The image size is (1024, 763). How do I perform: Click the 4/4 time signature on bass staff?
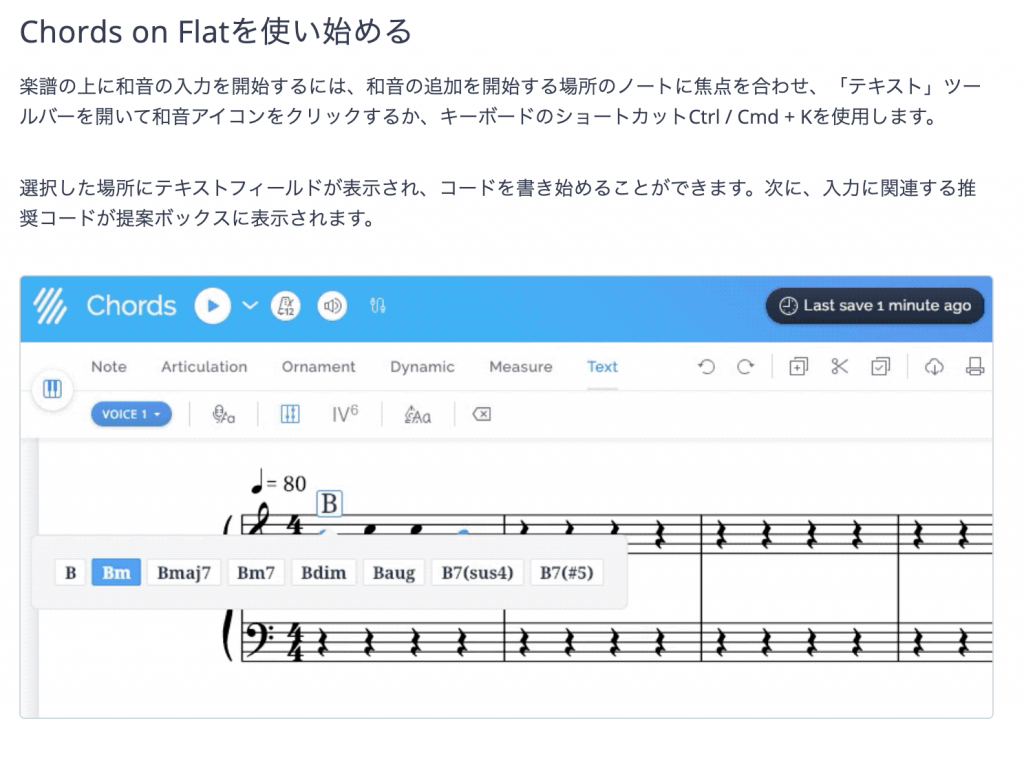(295, 640)
